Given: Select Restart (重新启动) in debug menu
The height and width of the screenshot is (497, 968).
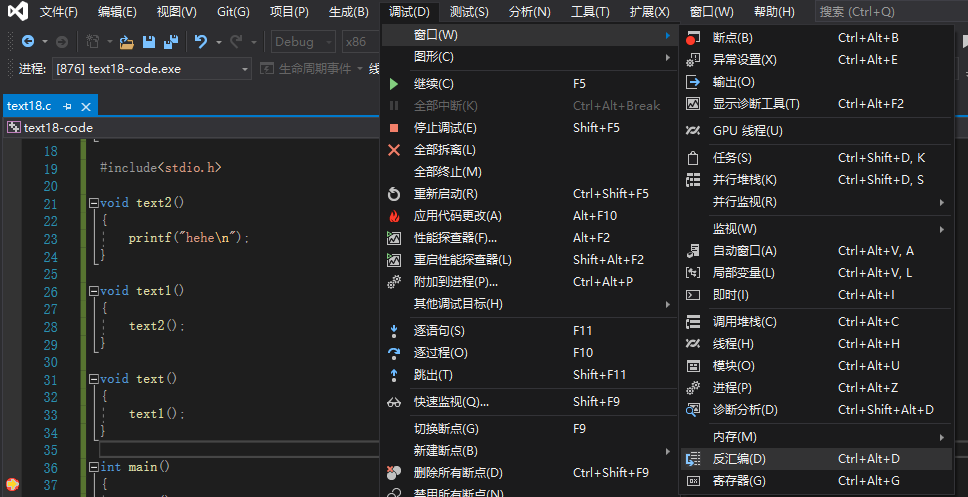Looking at the screenshot, I should 528,194.
